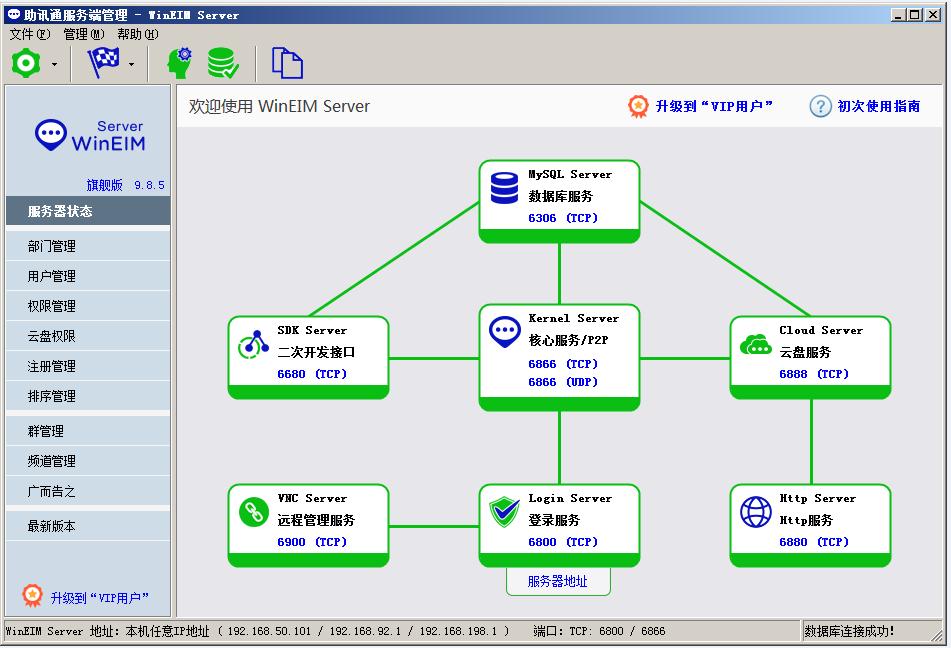Screen dimensions: 951x648
Task: Click Login port text 6800 (TCP)
Action: (x=563, y=542)
